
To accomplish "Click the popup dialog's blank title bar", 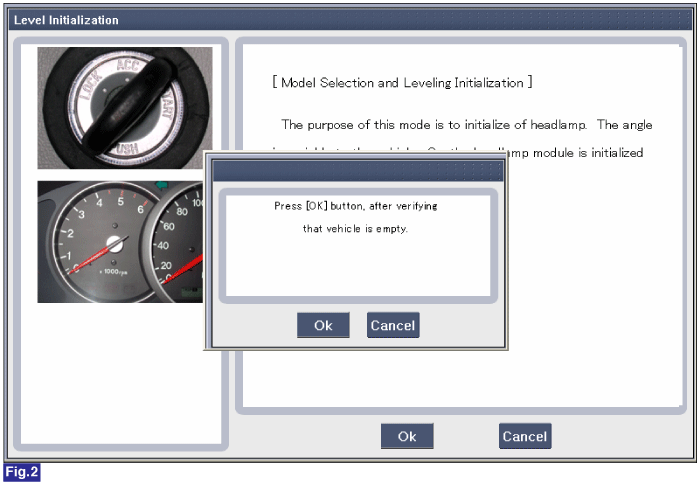I will click(x=358, y=171).
